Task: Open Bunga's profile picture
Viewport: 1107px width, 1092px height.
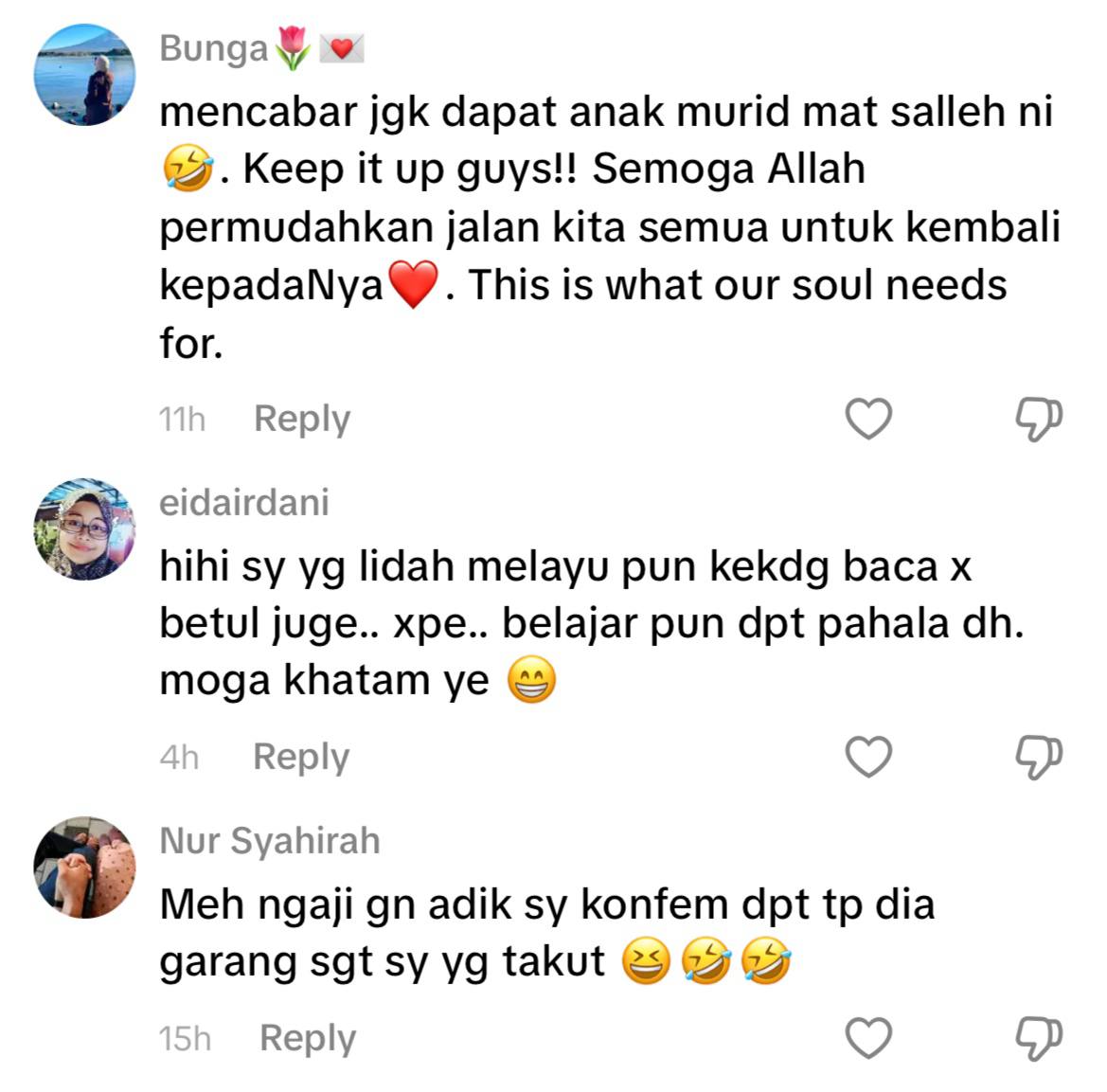Action: point(84,75)
